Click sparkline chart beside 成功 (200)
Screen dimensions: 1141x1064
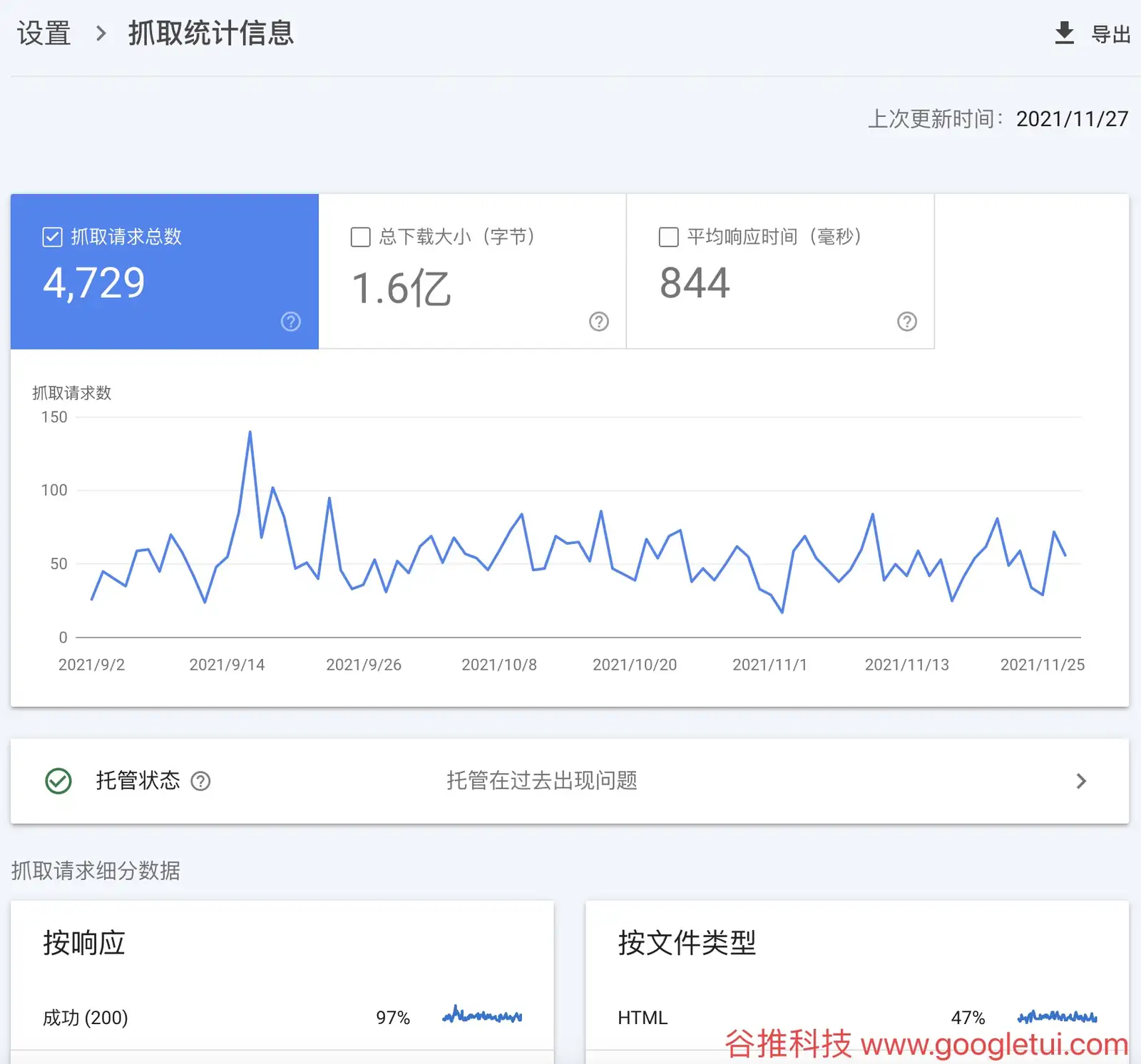[x=483, y=1015]
